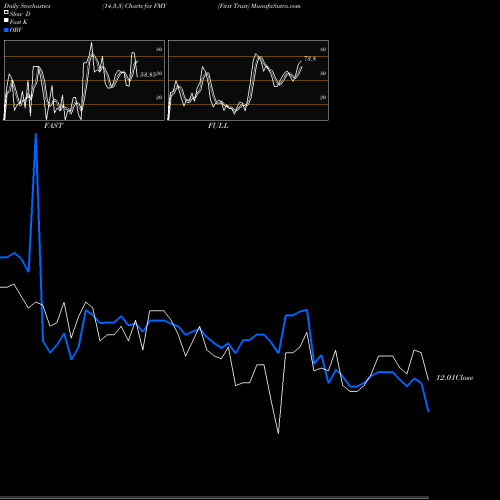Click the 20 axis label in FAST chart
The width and height of the screenshot is (500, 500).
click(x=159, y=97)
